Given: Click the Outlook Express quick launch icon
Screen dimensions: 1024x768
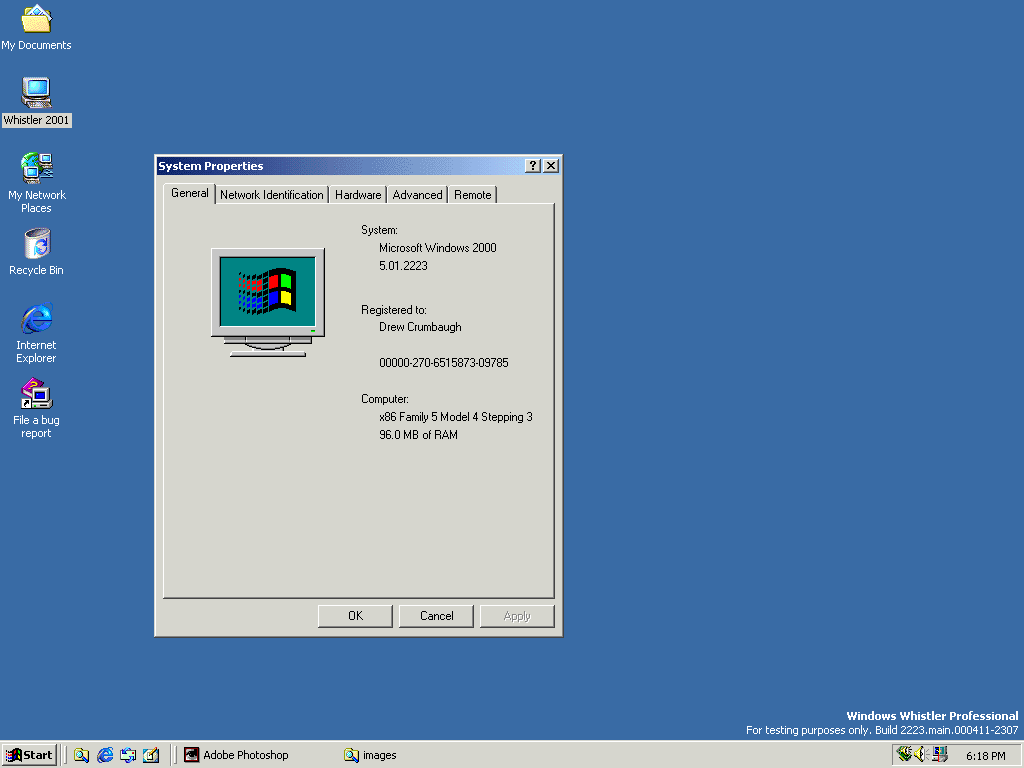Looking at the screenshot, I should (128, 755).
